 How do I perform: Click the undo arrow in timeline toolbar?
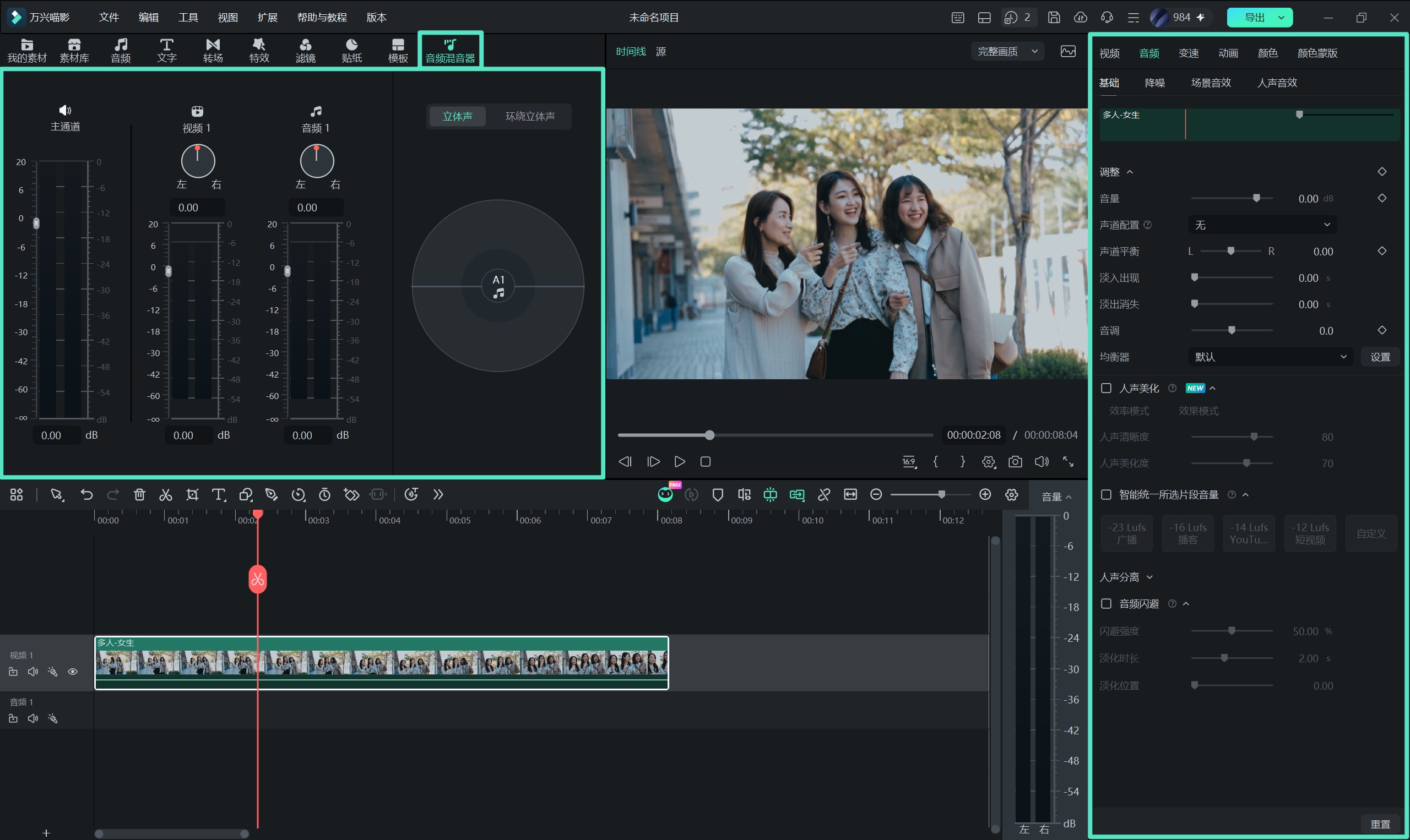point(86,495)
